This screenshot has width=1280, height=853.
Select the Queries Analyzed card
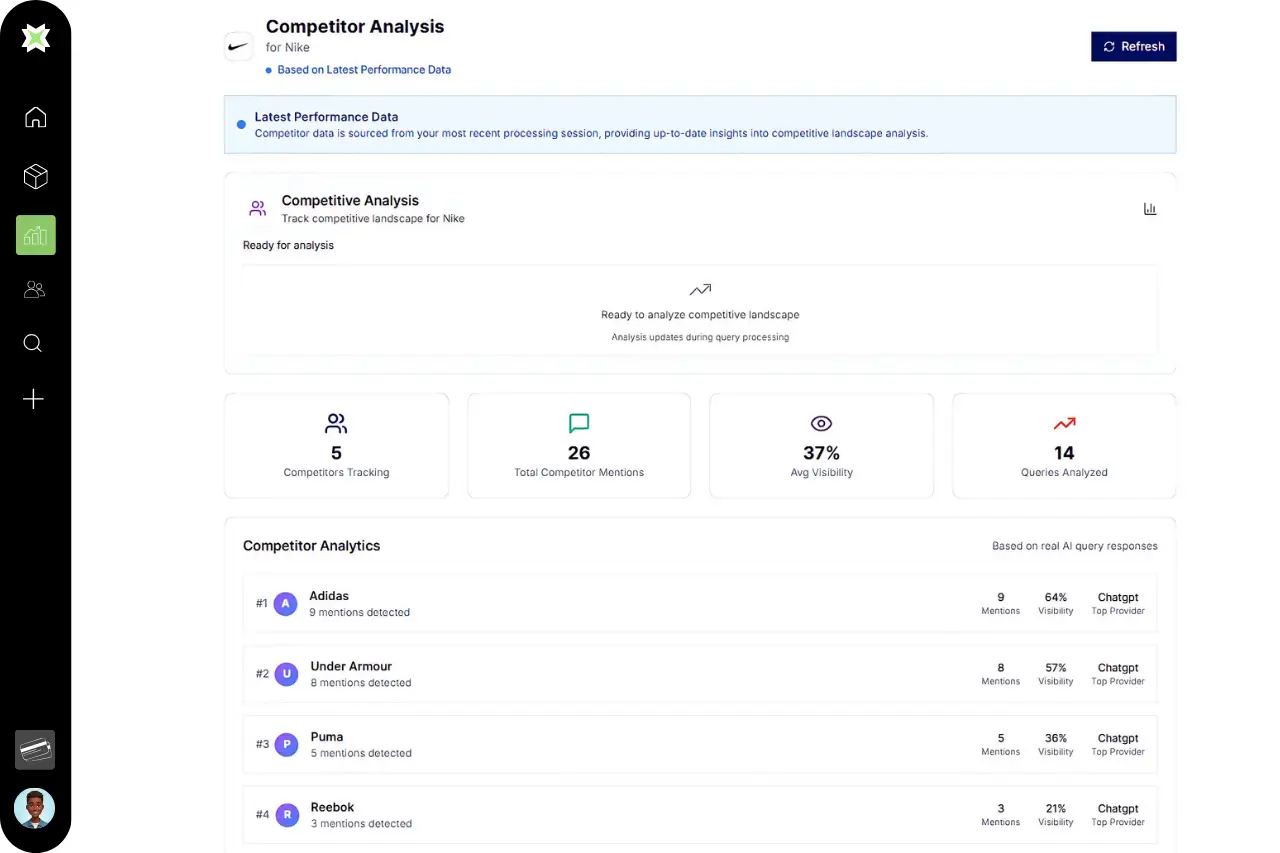tap(1064, 445)
